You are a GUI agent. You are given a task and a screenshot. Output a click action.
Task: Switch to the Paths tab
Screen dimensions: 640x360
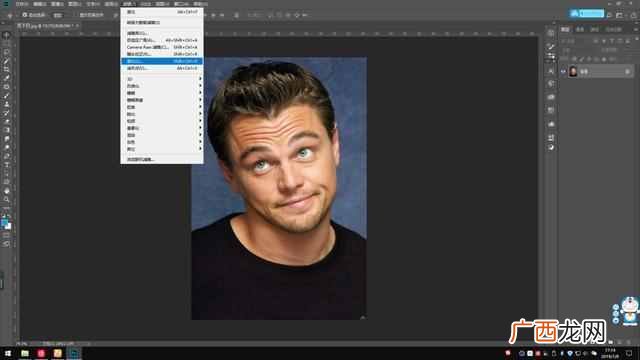tap(594, 29)
